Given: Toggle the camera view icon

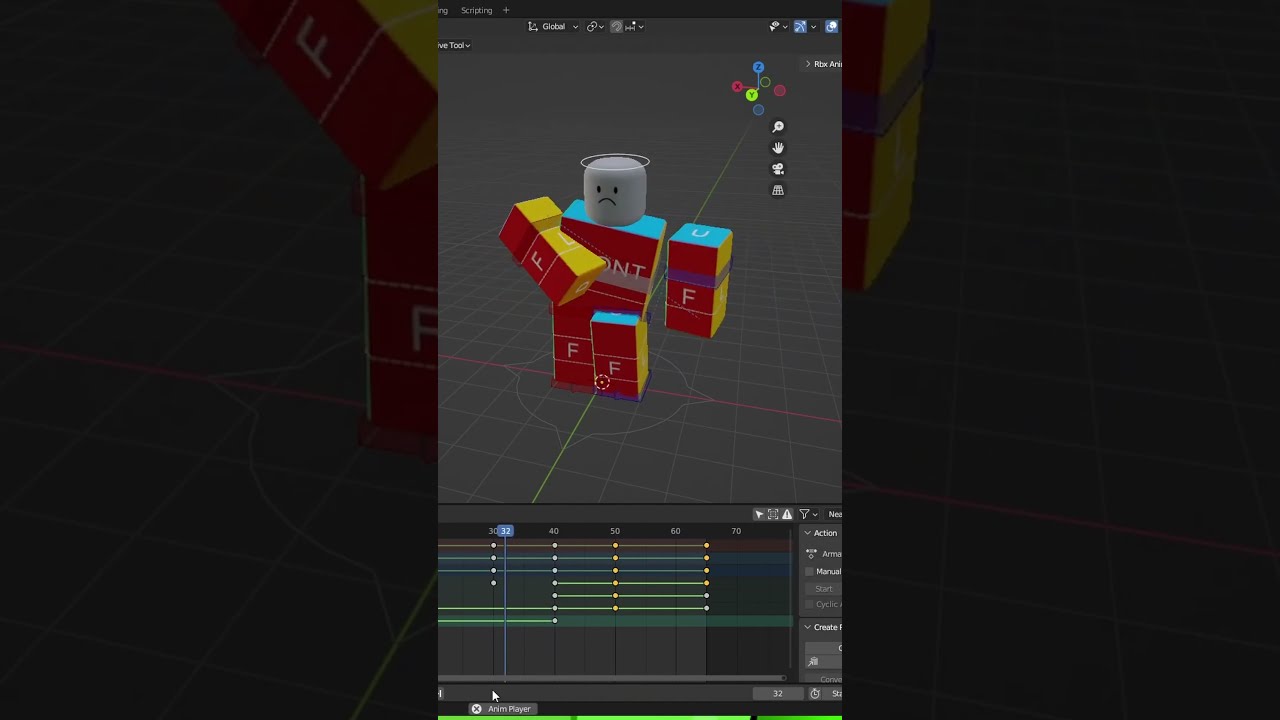Looking at the screenshot, I should point(778,169).
